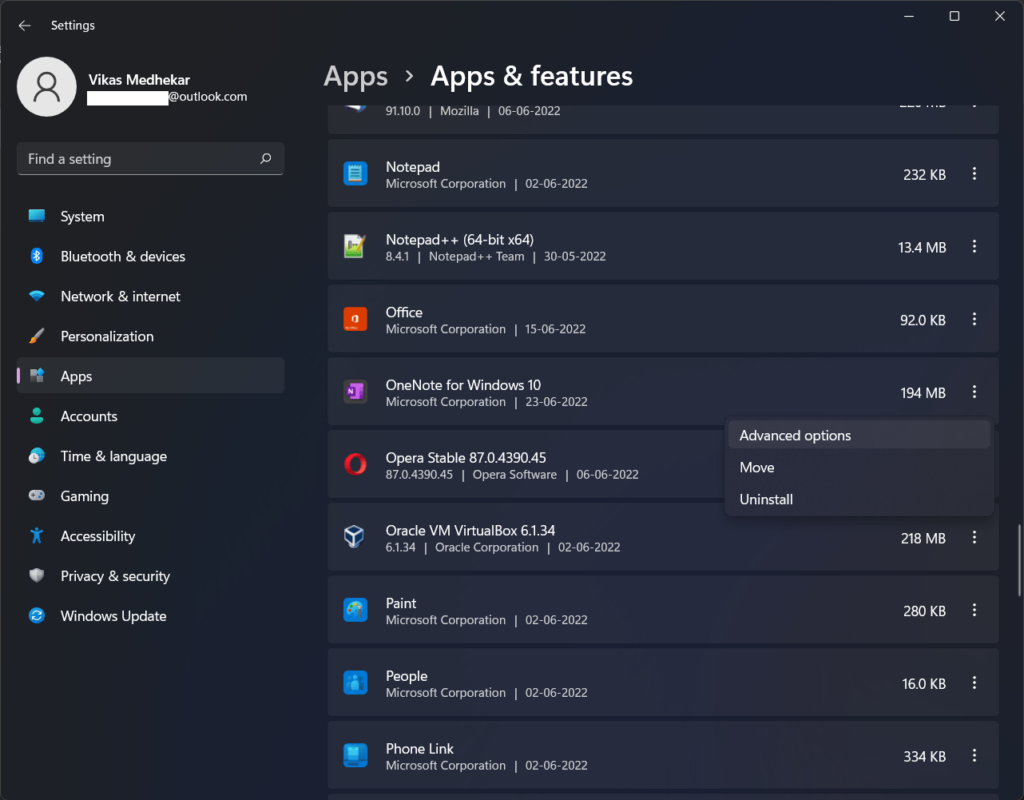Image resolution: width=1024 pixels, height=800 pixels.
Task: Open more options for Paint
Action: point(974,610)
